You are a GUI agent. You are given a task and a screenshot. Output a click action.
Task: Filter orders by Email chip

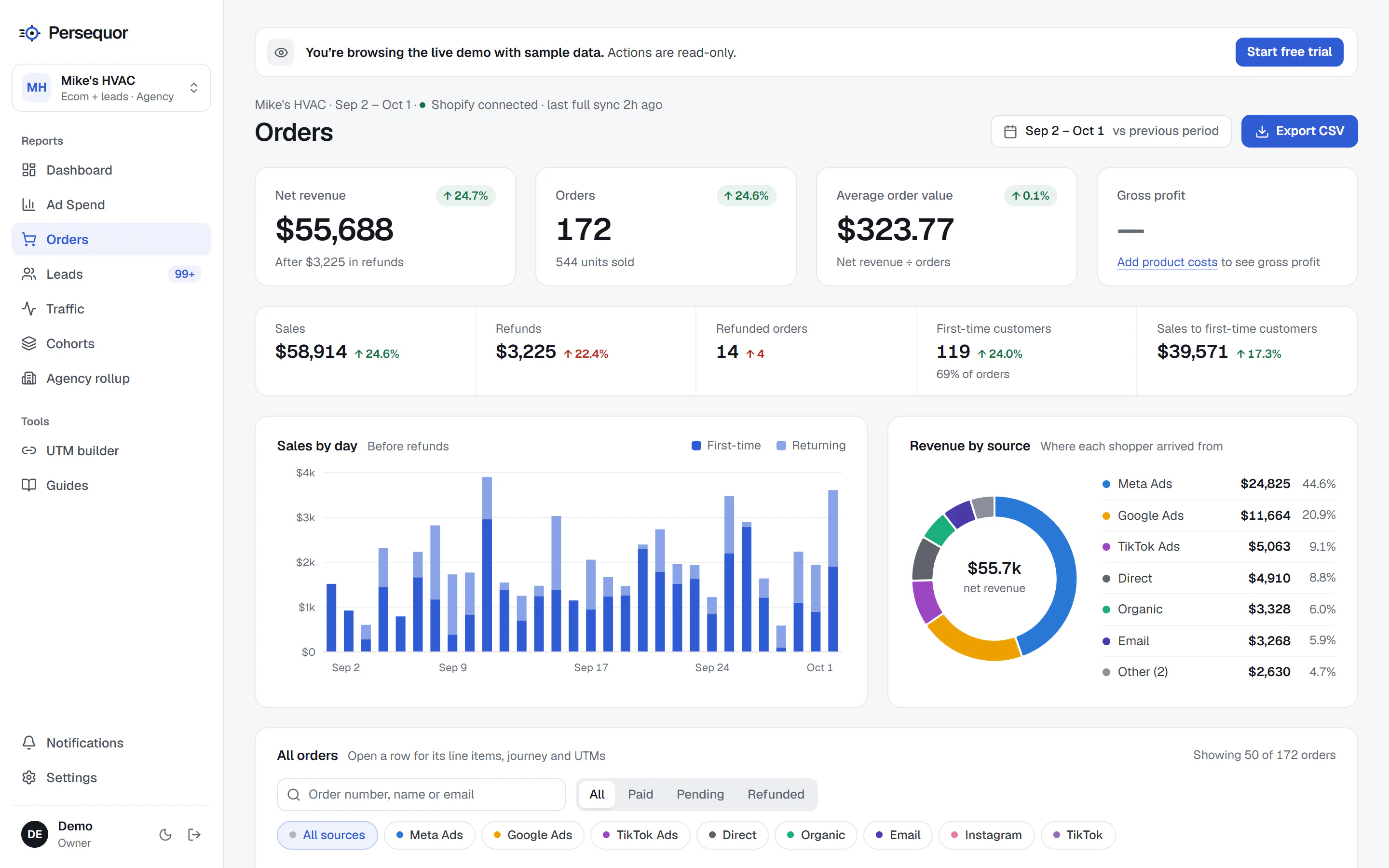(898, 835)
